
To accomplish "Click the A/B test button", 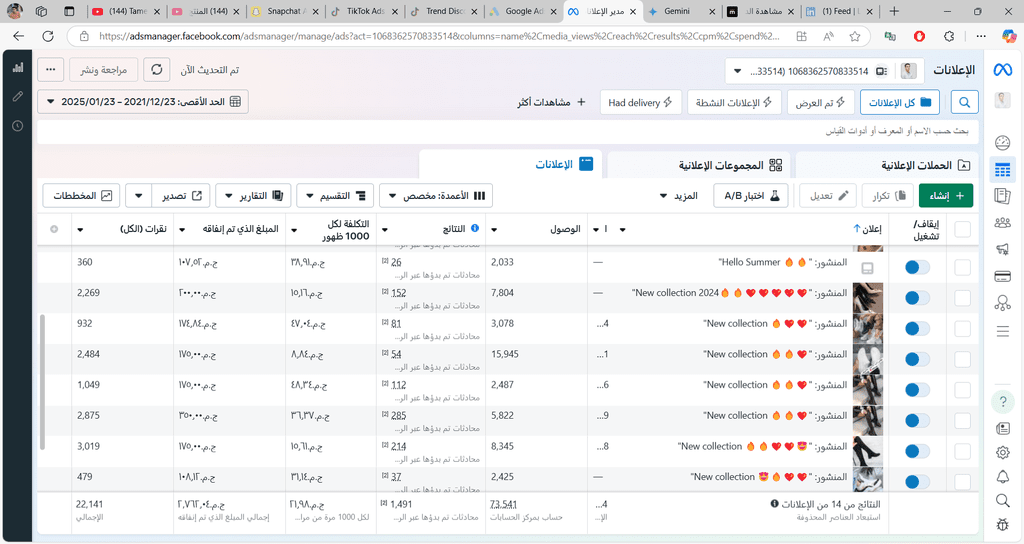I will pyautogui.click(x=751, y=195).
